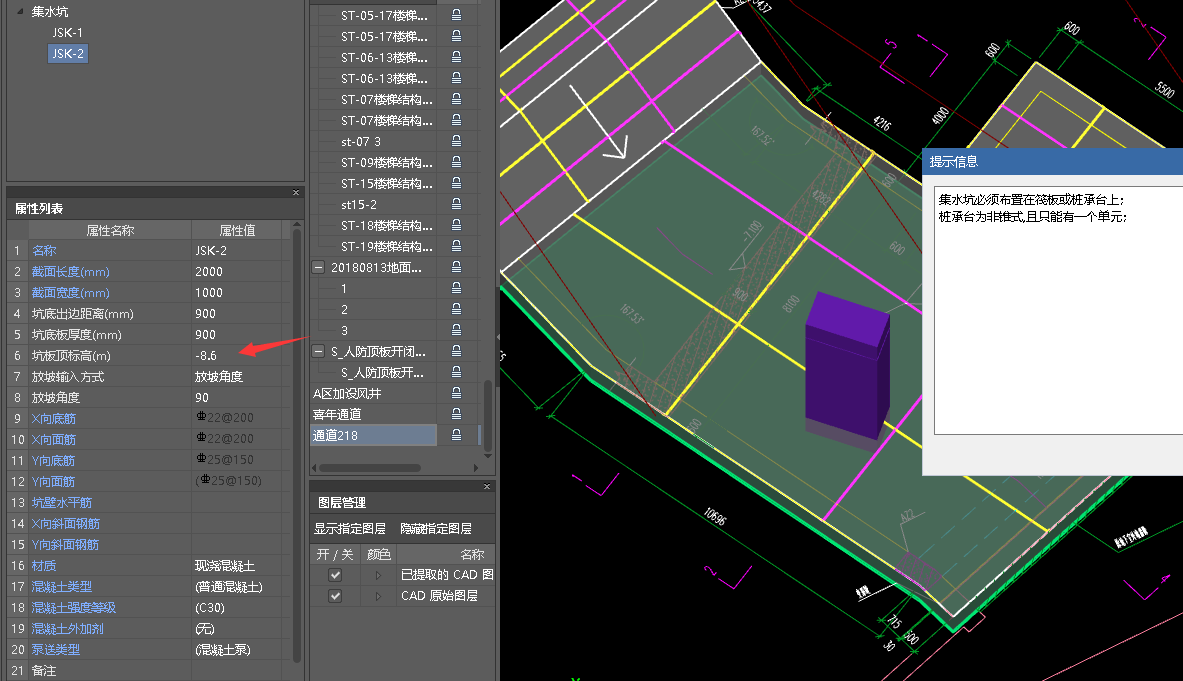Expand color triangle for CAD 原始图层

click(378, 596)
